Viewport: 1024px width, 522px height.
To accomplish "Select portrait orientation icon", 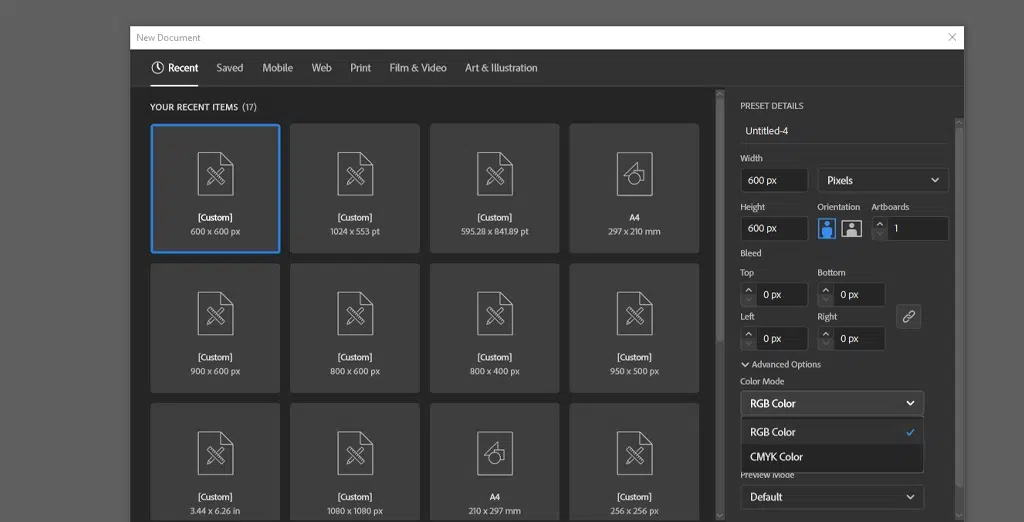I will tap(827, 228).
